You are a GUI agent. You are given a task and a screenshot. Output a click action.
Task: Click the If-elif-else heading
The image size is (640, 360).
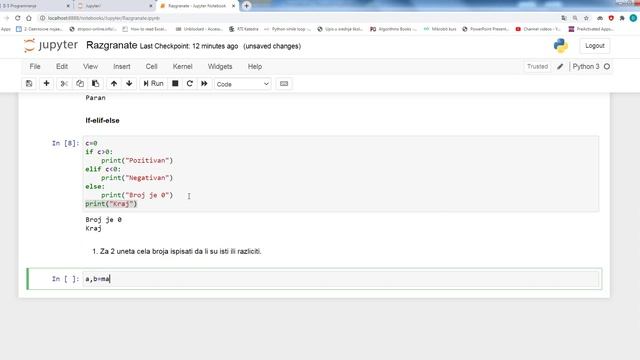coord(102,120)
